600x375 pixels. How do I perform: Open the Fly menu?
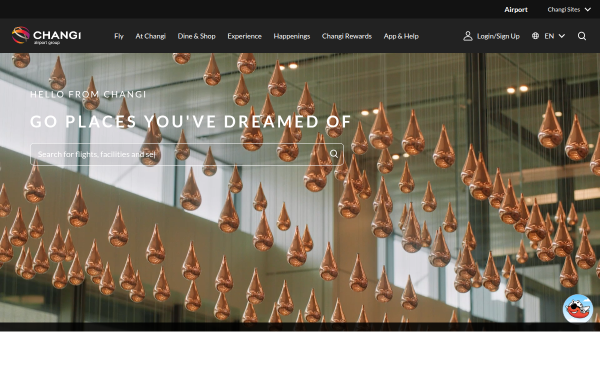(x=119, y=36)
